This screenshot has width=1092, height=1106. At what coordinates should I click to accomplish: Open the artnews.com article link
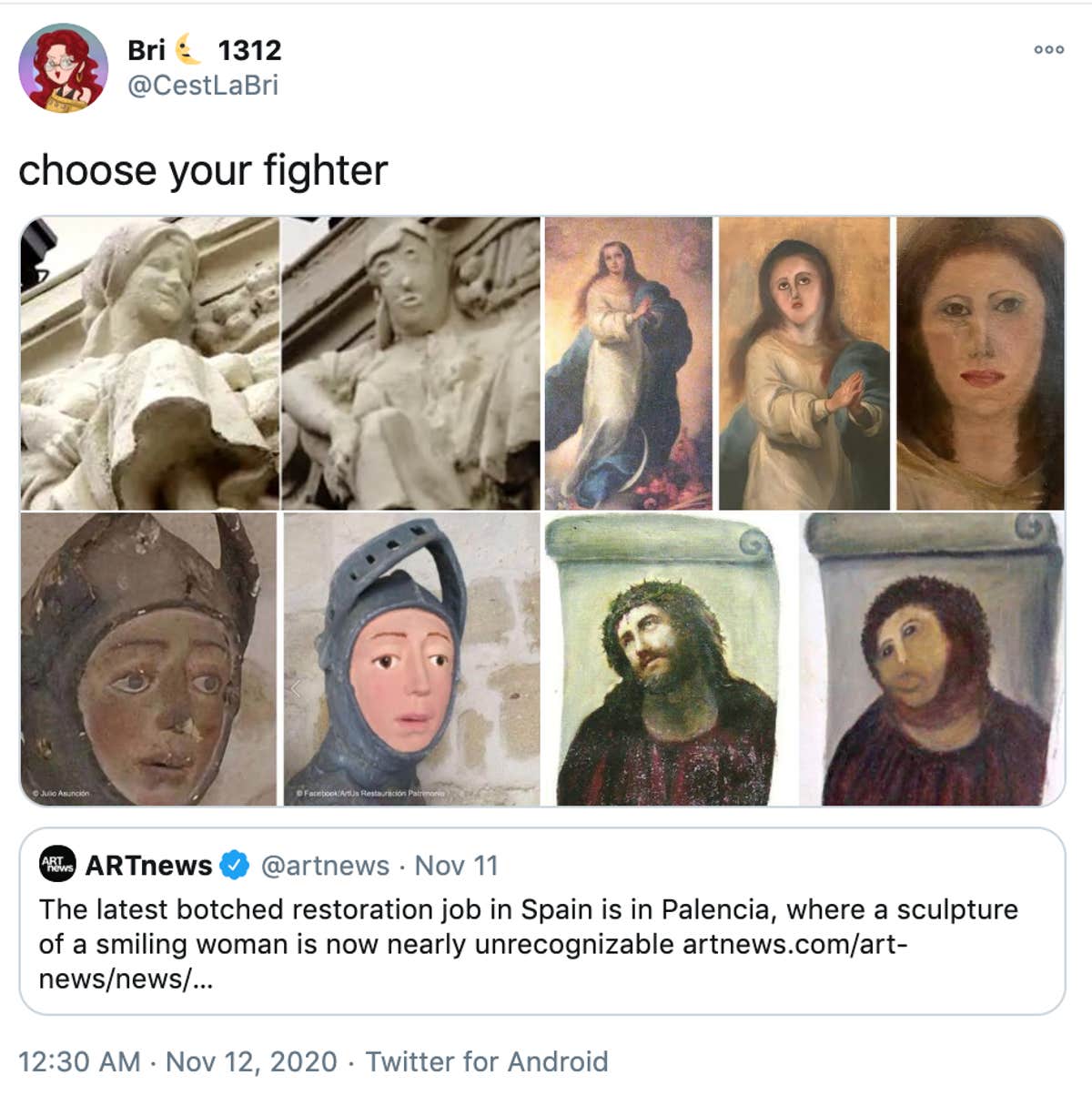pos(794,944)
